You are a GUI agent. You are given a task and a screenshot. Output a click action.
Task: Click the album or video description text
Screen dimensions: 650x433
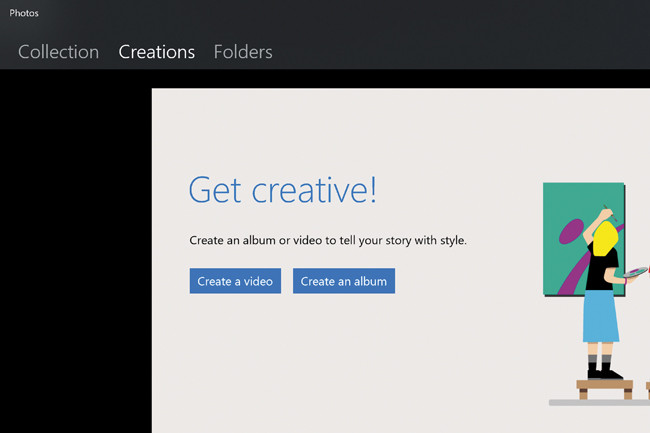328,241
